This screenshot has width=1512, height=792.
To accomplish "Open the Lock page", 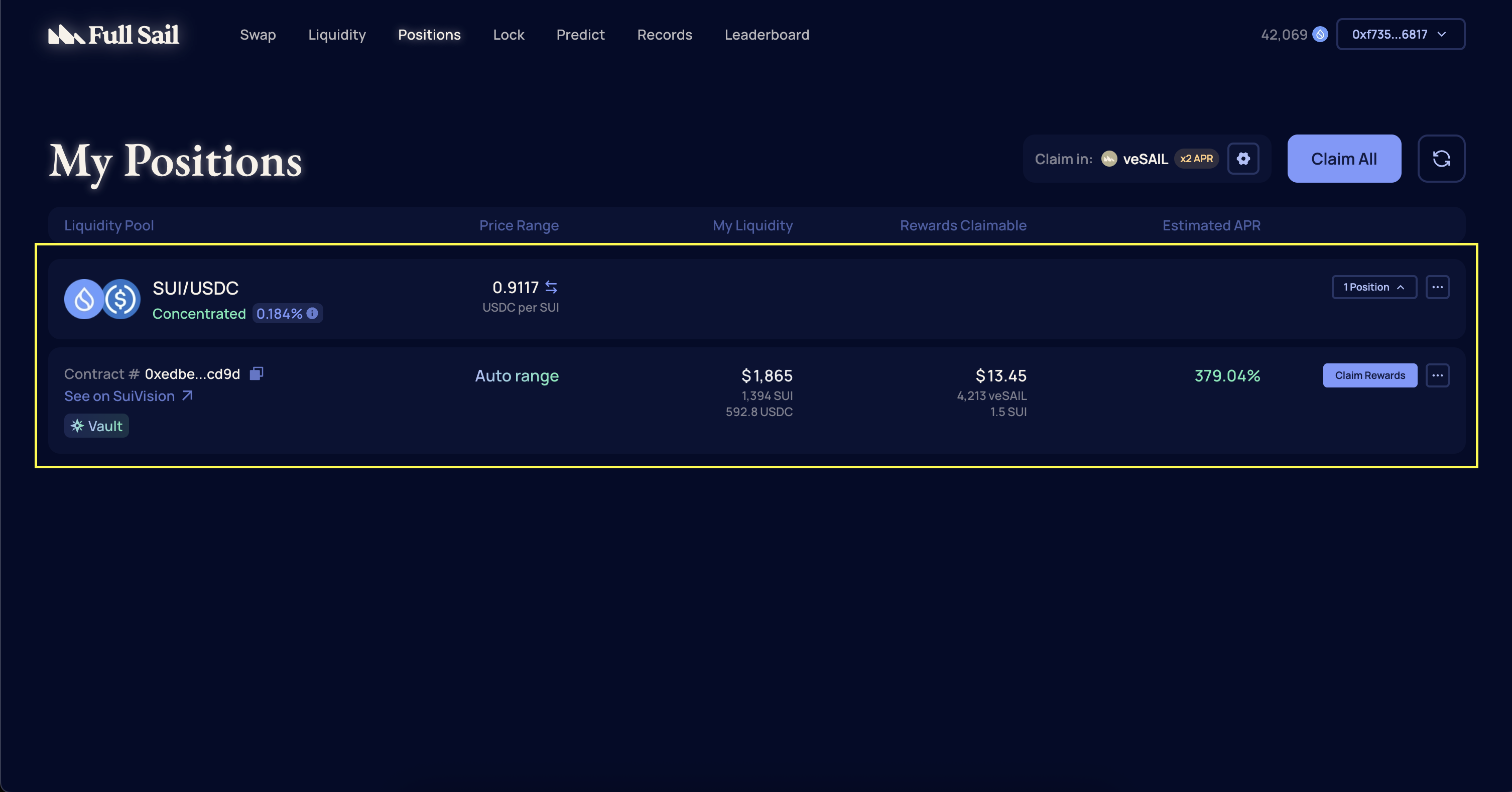I will pyautogui.click(x=509, y=35).
